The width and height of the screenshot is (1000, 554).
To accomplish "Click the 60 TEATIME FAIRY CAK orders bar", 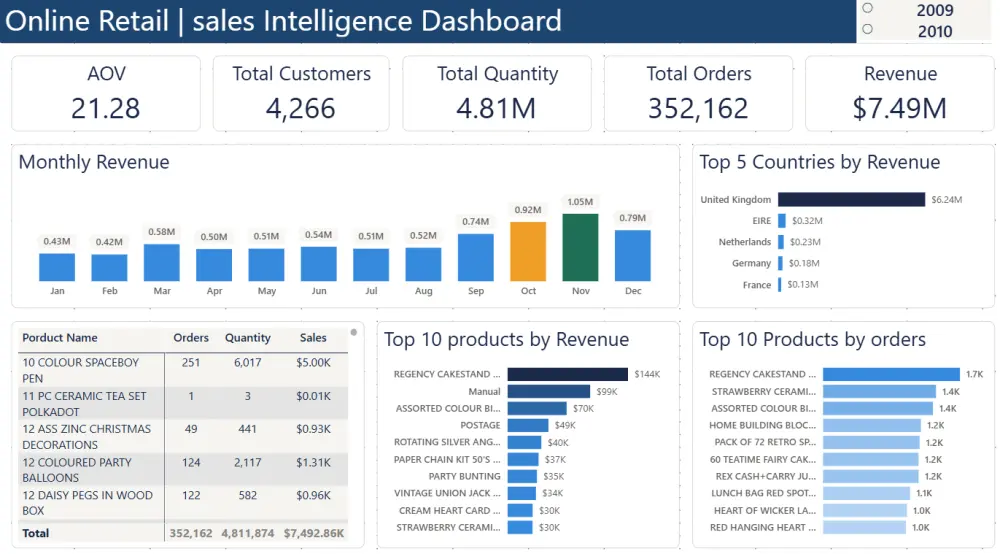I will click(871, 460).
